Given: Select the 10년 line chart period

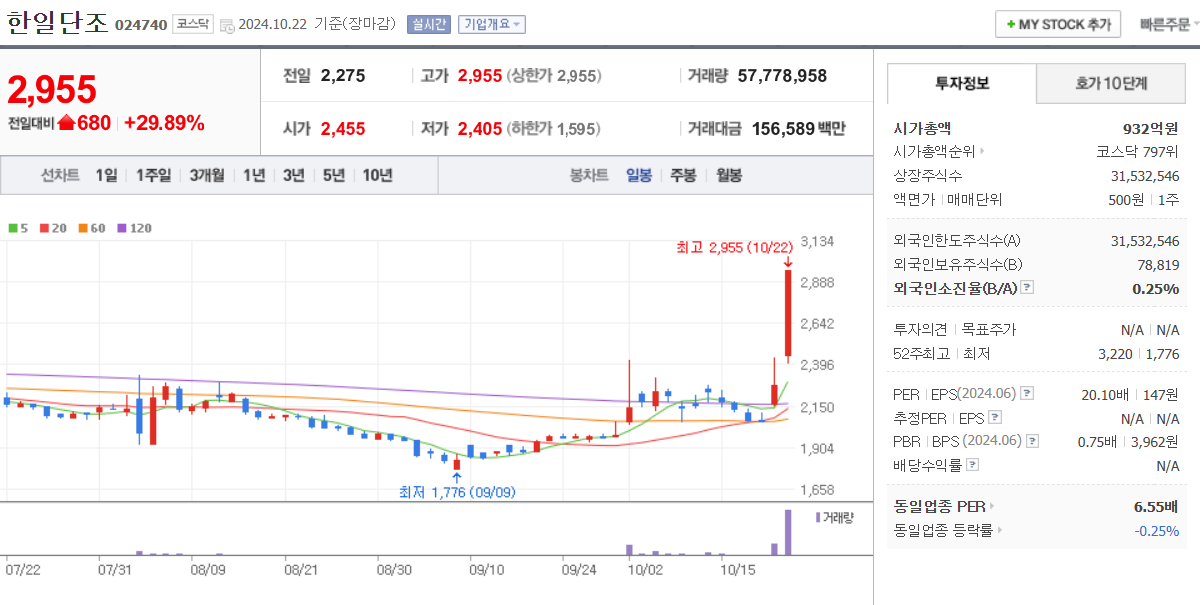Looking at the screenshot, I should pyautogui.click(x=377, y=175).
